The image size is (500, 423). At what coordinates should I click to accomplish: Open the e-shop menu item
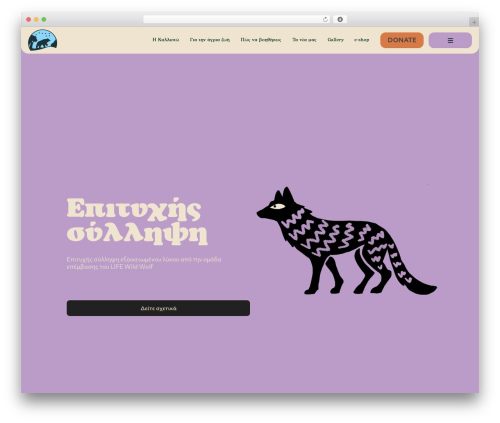(x=361, y=40)
